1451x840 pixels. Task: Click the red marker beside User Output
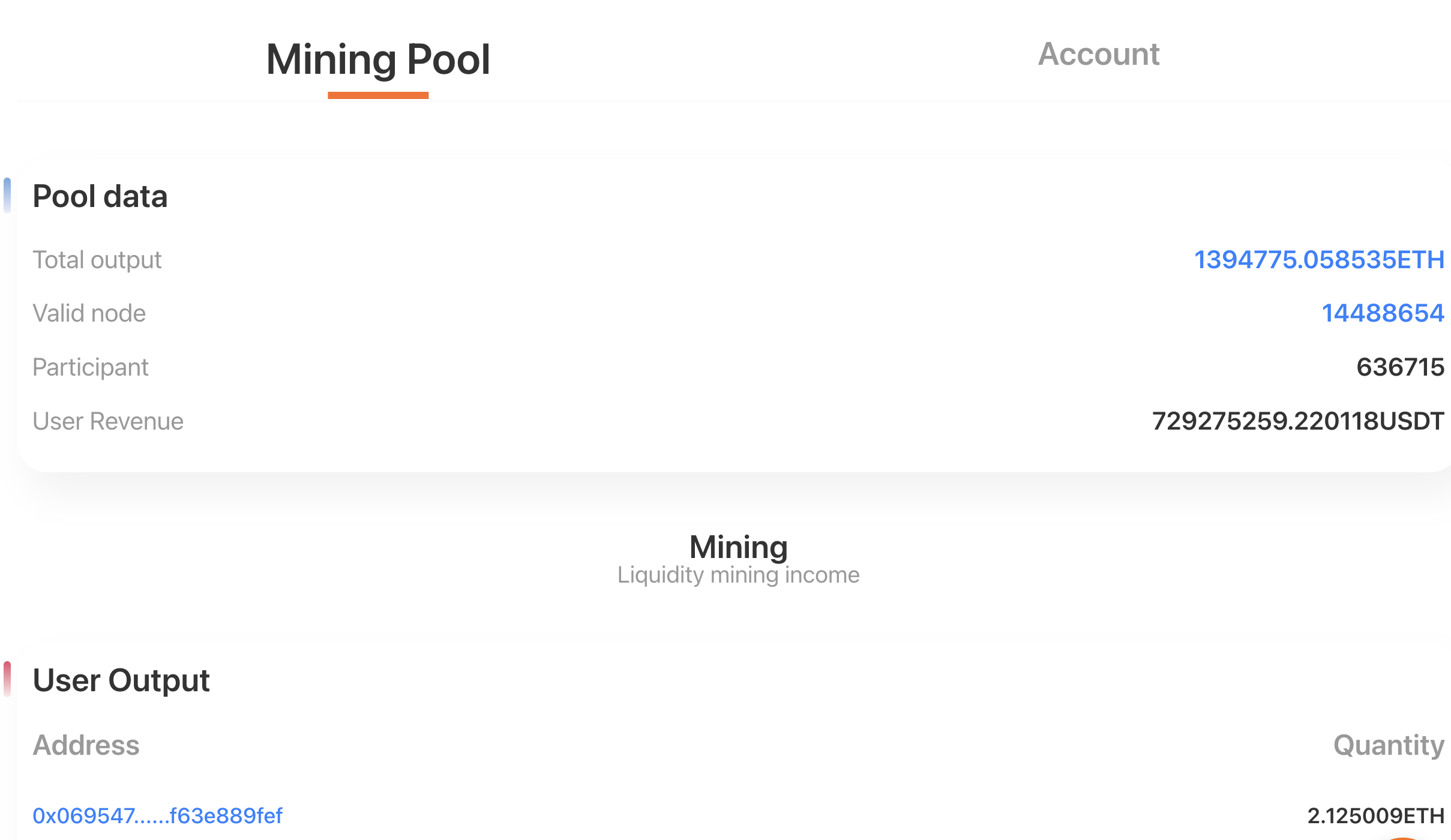pos(7,679)
